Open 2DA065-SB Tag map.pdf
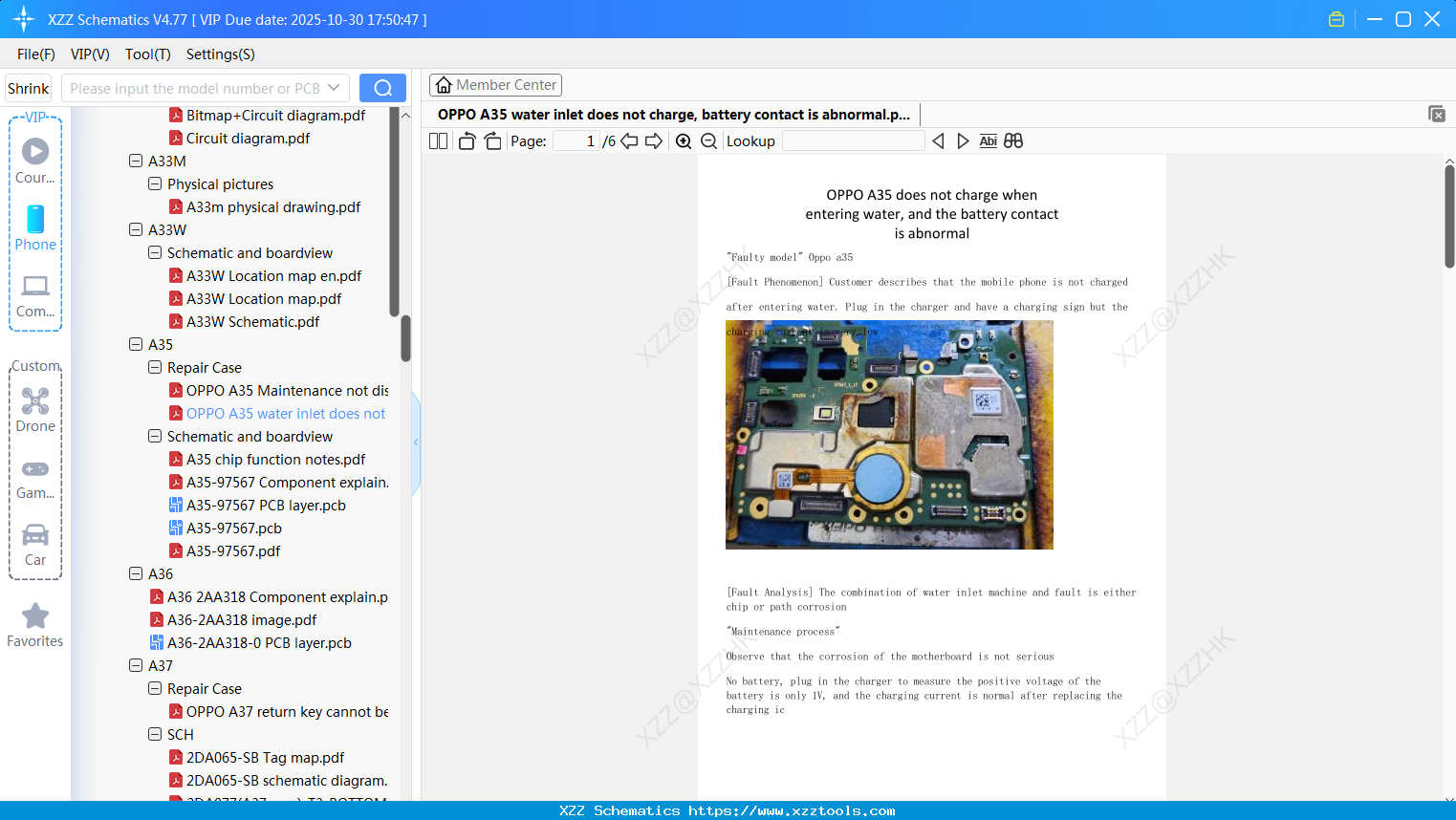The height and width of the screenshot is (820, 1456). [x=265, y=757]
